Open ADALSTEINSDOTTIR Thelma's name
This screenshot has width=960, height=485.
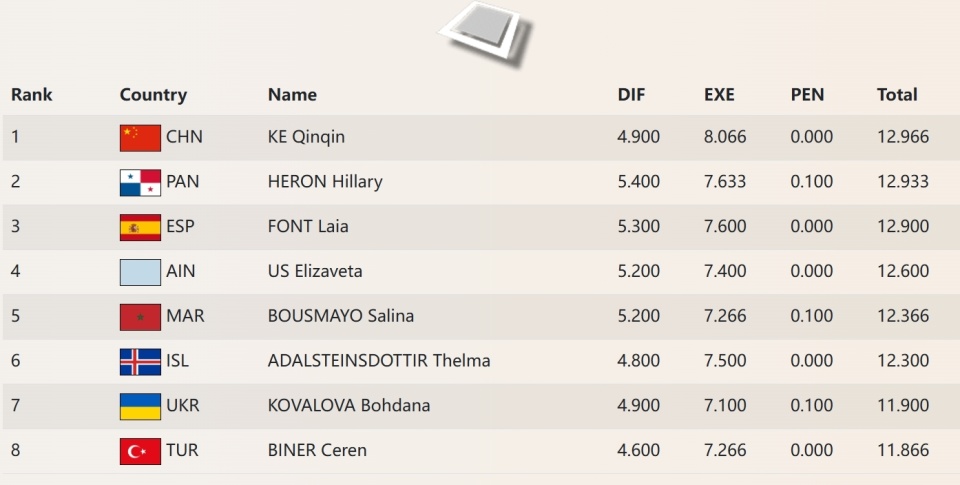pyautogui.click(x=379, y=361)
